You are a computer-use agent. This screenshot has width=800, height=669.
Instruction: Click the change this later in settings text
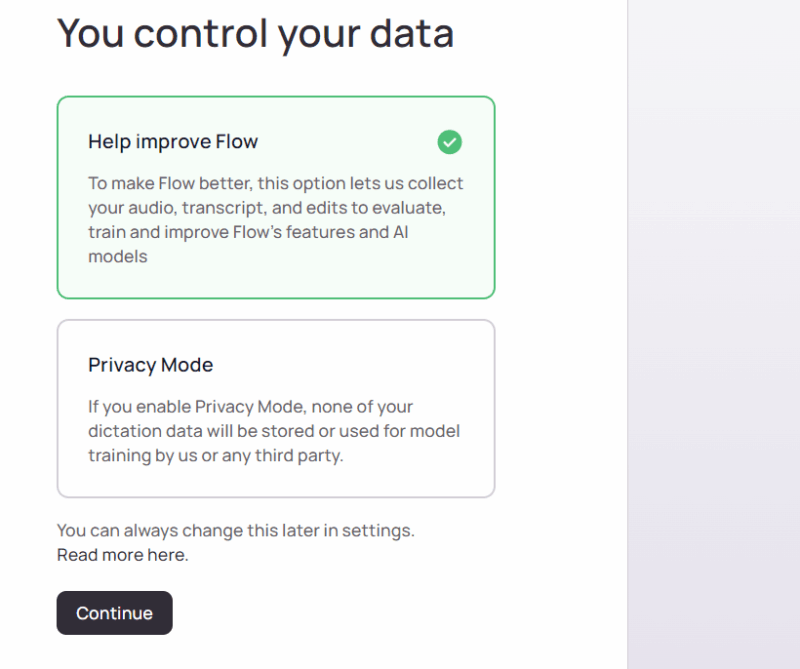(235, 530)
